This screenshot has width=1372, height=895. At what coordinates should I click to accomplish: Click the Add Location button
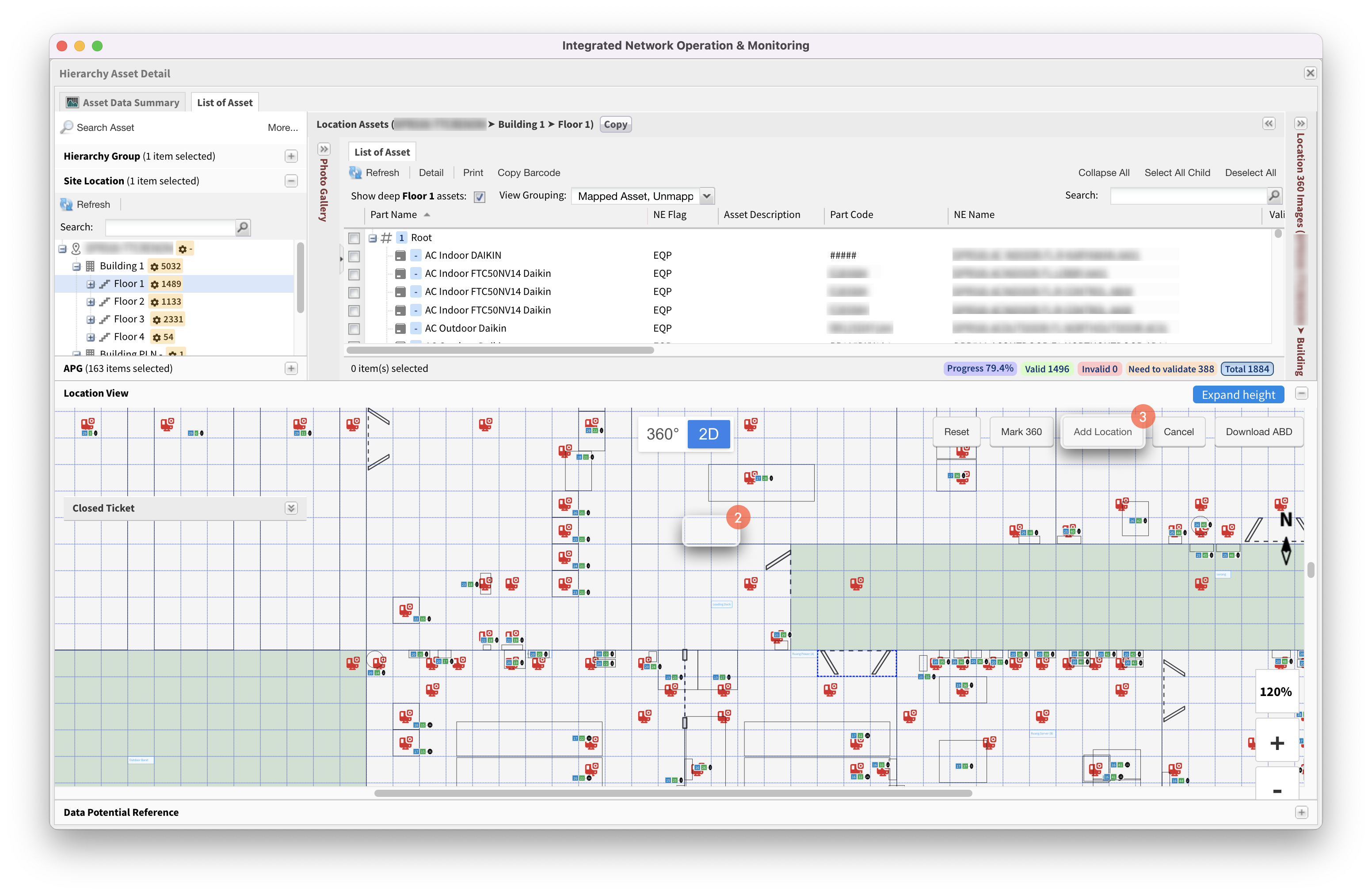click(1102, 431)
